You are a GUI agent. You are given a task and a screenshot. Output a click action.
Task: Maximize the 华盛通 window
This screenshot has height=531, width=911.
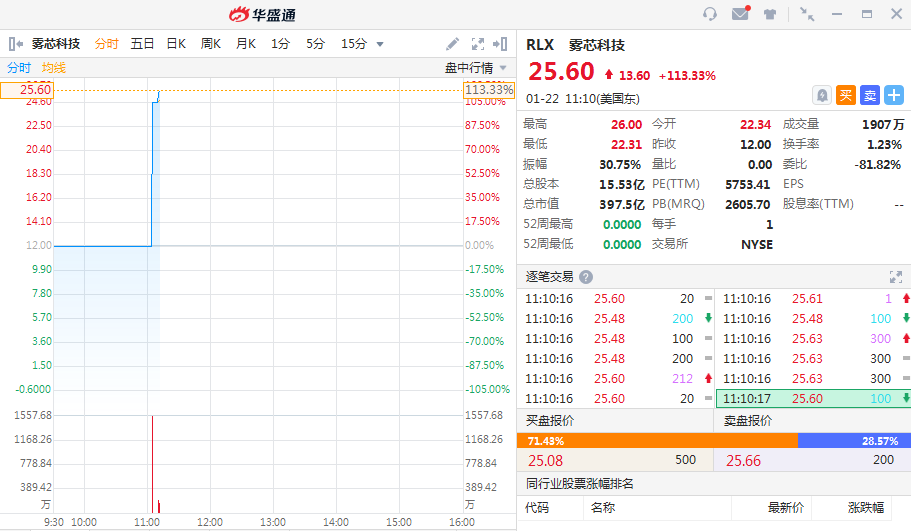point(867,14)
